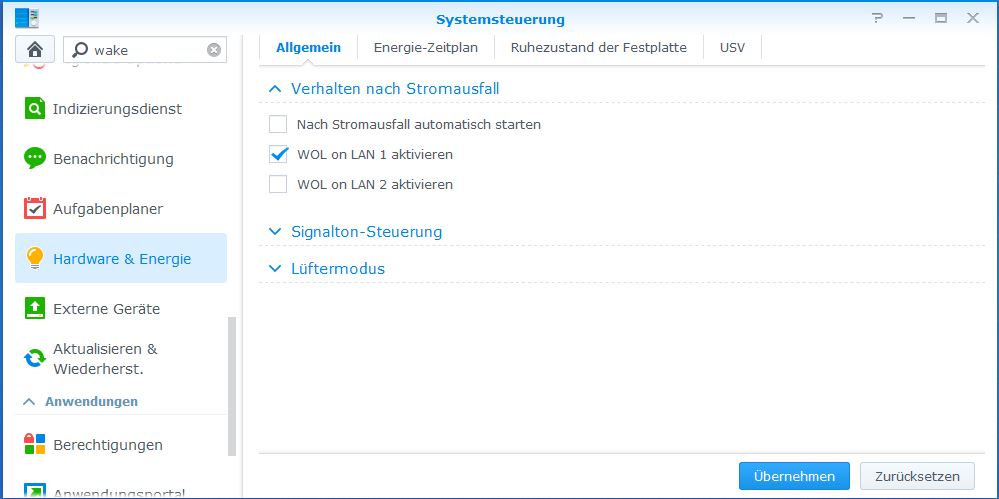999x499 pixels.
Task: Open the Ruhezustand der Festplatte tab
Action: pyautogui.click(x=598, y=47)
